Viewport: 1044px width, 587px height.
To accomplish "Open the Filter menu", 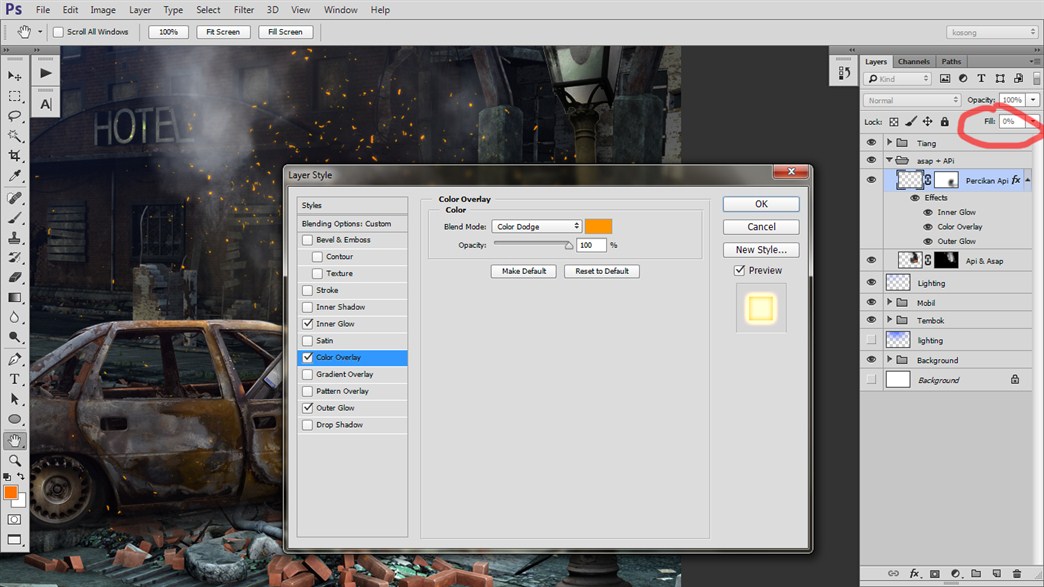I will click(244, 10).
